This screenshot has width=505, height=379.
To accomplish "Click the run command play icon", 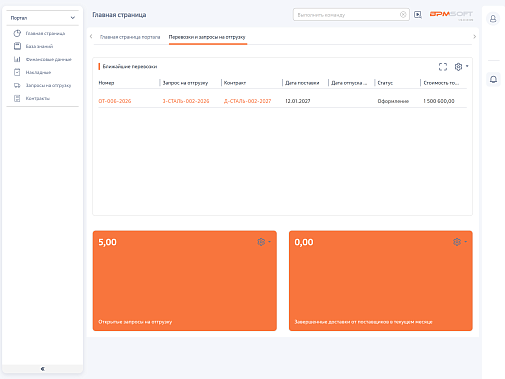I will (x=418, y=15).
